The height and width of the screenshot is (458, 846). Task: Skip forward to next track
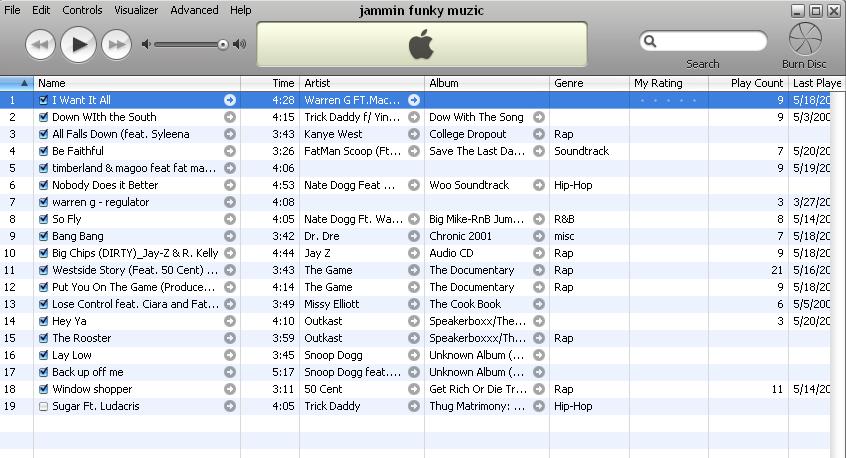[x=117, y=45]
